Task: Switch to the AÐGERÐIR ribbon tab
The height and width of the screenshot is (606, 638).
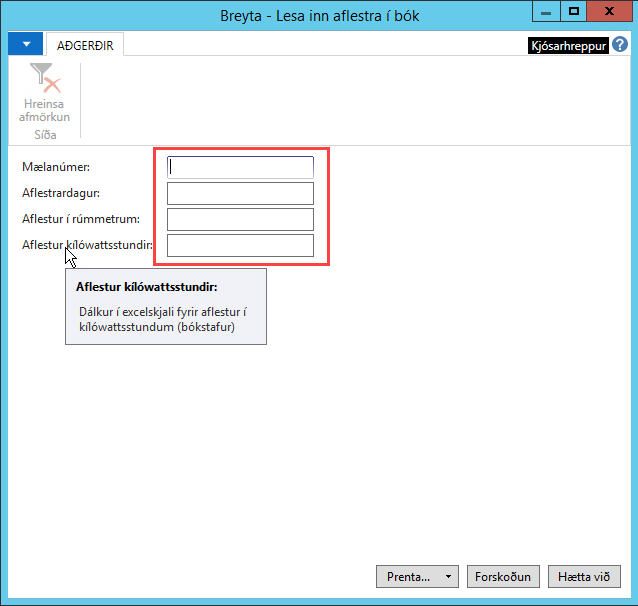Action: [84, 45]
